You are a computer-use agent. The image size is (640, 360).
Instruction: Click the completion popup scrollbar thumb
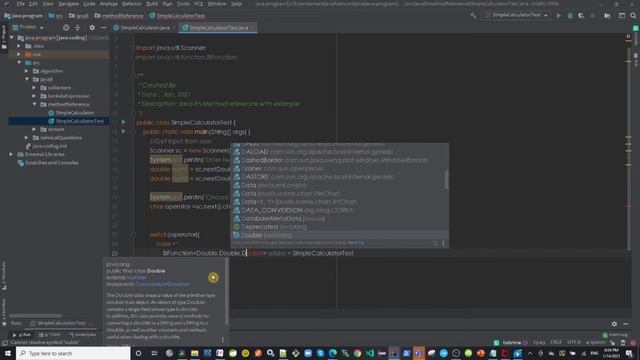(x=446, y=180)
